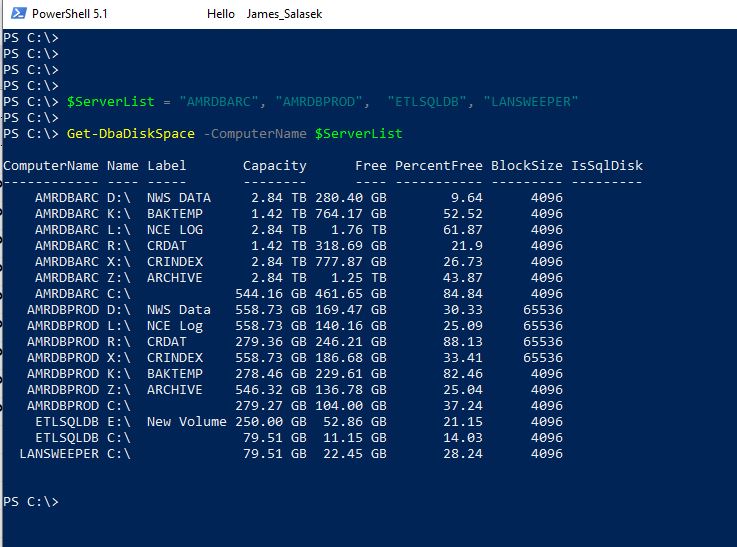This screenshot has width=737, height=547.
Task: Click the NWS DATA label for AMRDBARC
Action: (179, 198)
